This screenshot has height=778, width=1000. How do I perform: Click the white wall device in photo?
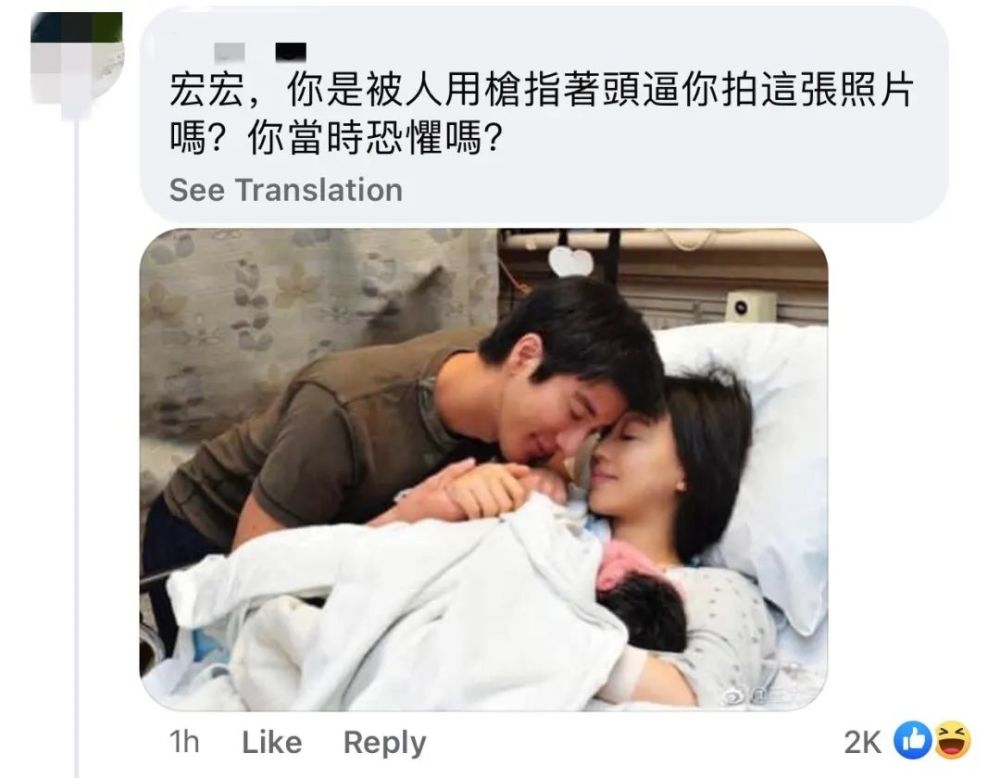point(751,308)
